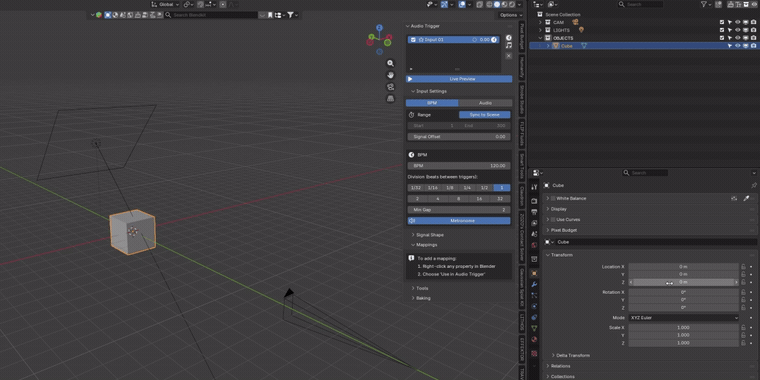This screenshot has width=760, height=380.
Task: Toggle the Metronome button
Action: coord(459,221)
